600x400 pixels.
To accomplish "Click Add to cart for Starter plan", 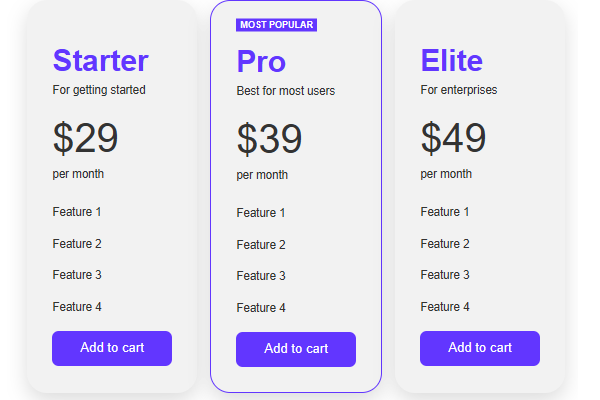I will (112, 348).
